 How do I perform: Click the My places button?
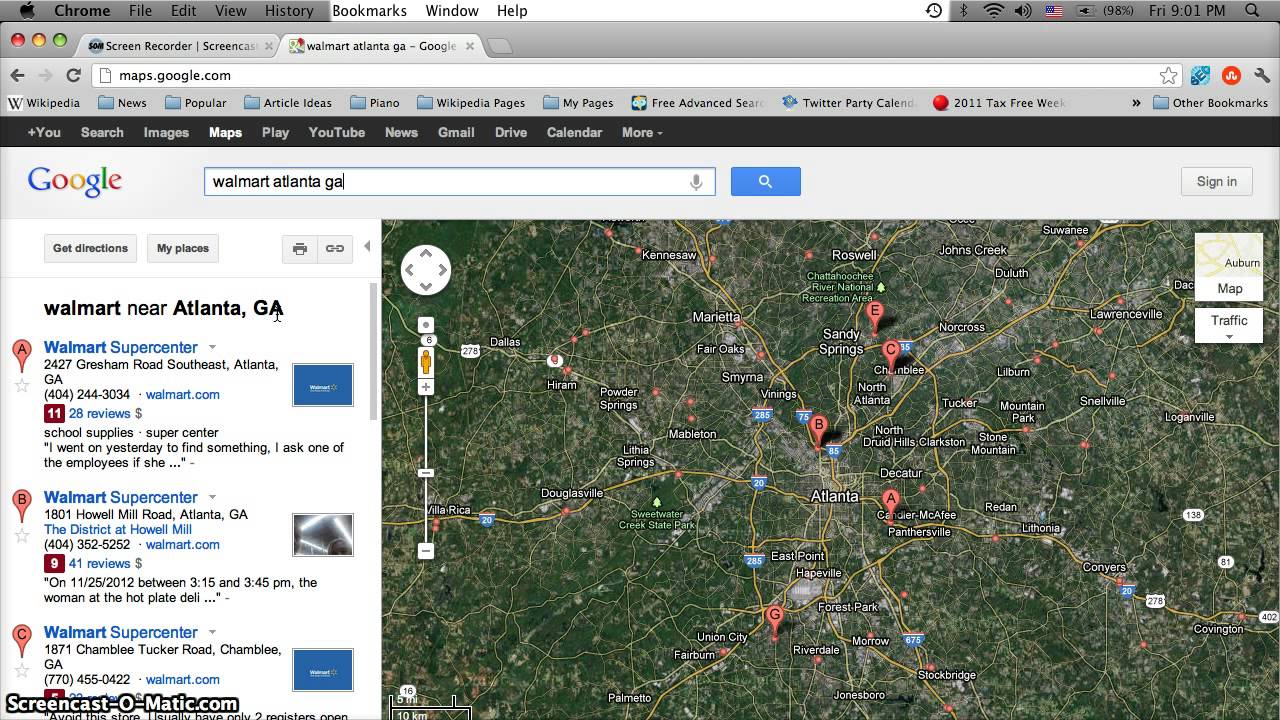pyautogui.click(x=183, y=249)
